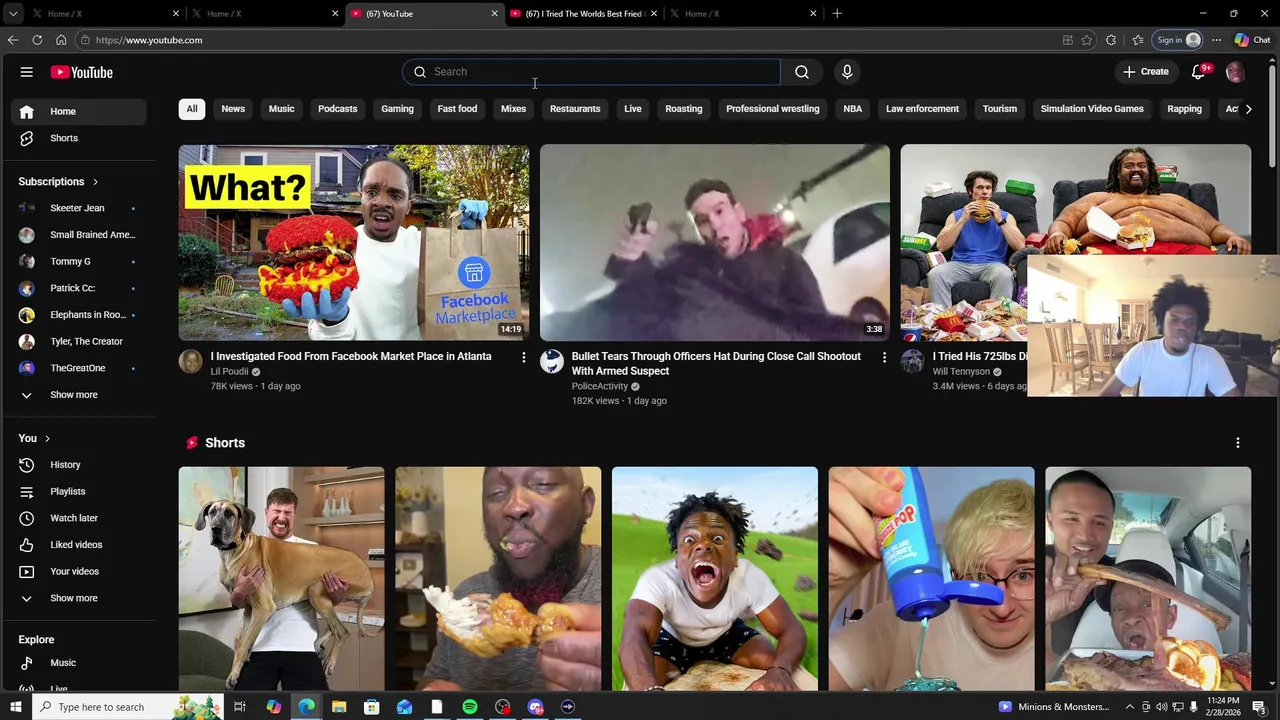Select the Fast food filter chip
The width and height of the screenshot is (1280, 720).
[457, 109]
